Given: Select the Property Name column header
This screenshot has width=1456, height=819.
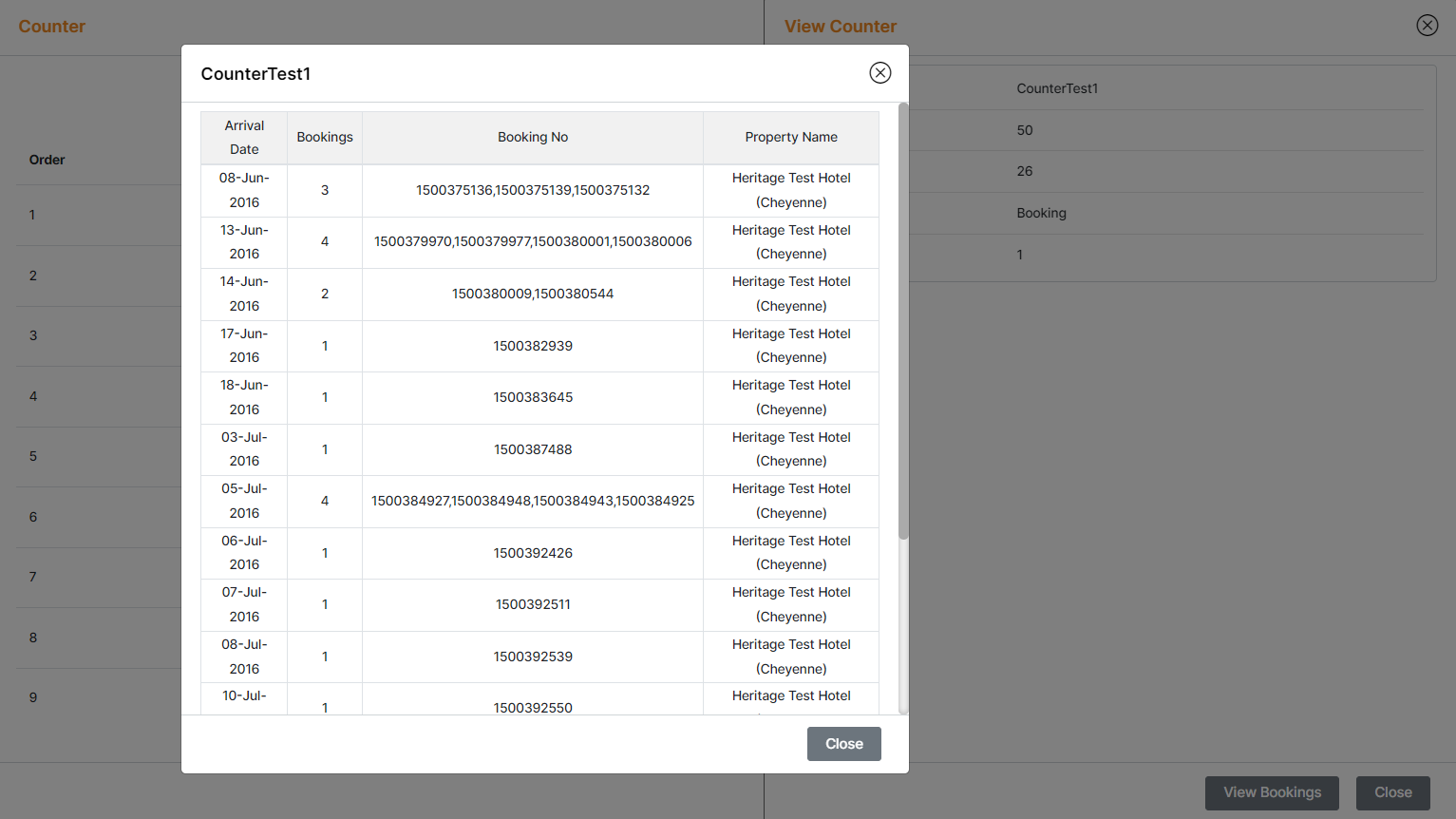Looking at the screenshot, I should pyautogui.click(x=791, y=138).
